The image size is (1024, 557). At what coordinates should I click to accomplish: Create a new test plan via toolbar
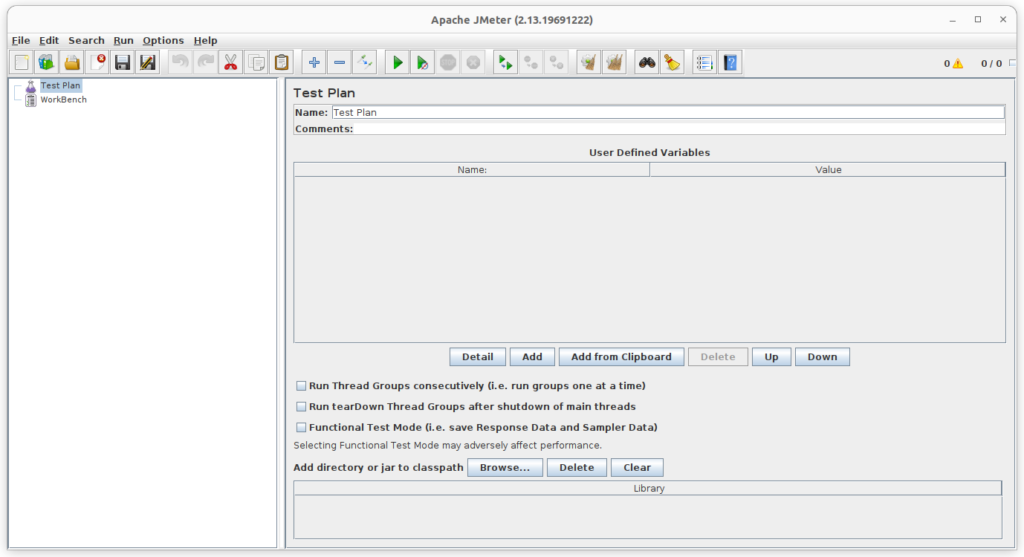click(22, 63)
